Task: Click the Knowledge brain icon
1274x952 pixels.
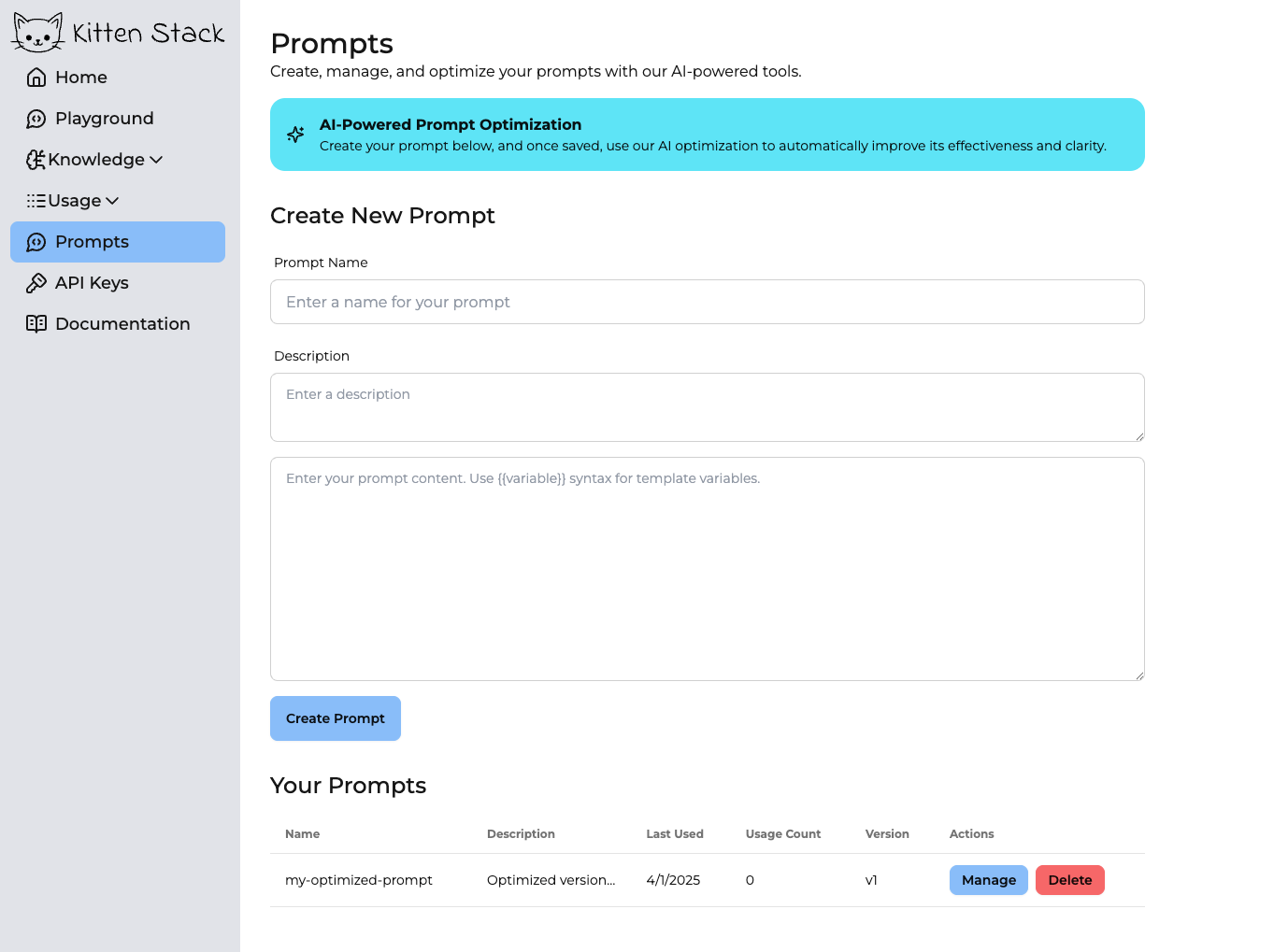Action: coord(36,160)
